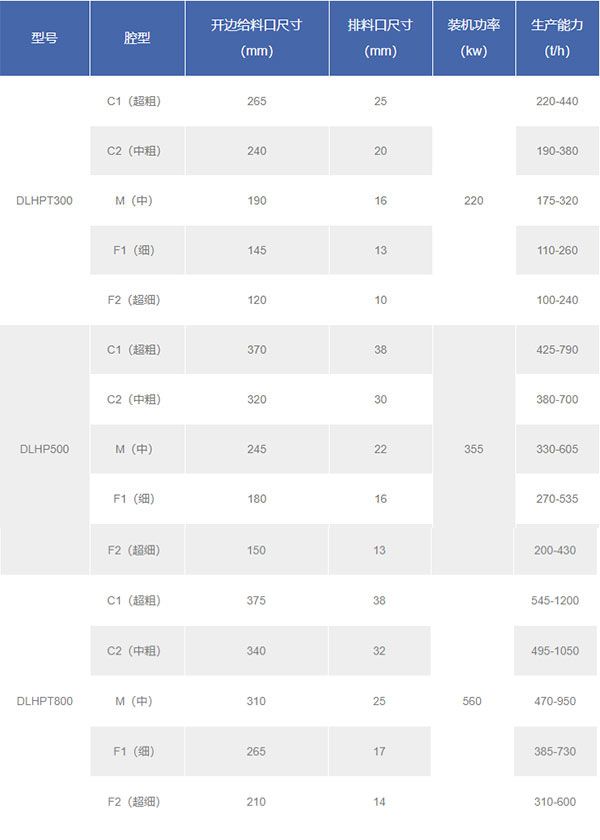The image size is (600, 840).
Task: Select capacity value 545-1200
Action: click(555, 601)
